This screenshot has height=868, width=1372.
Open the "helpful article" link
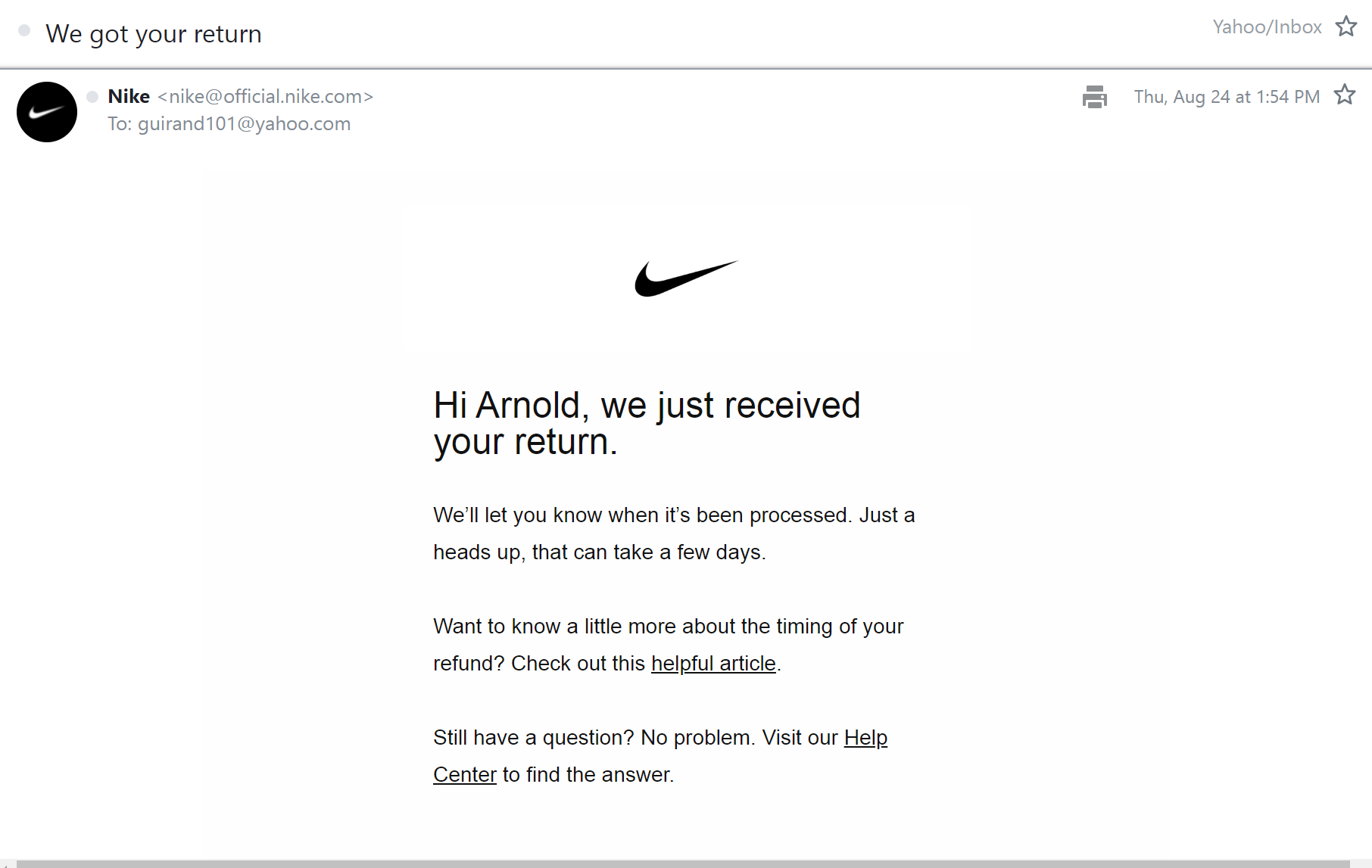coord(713,664)
